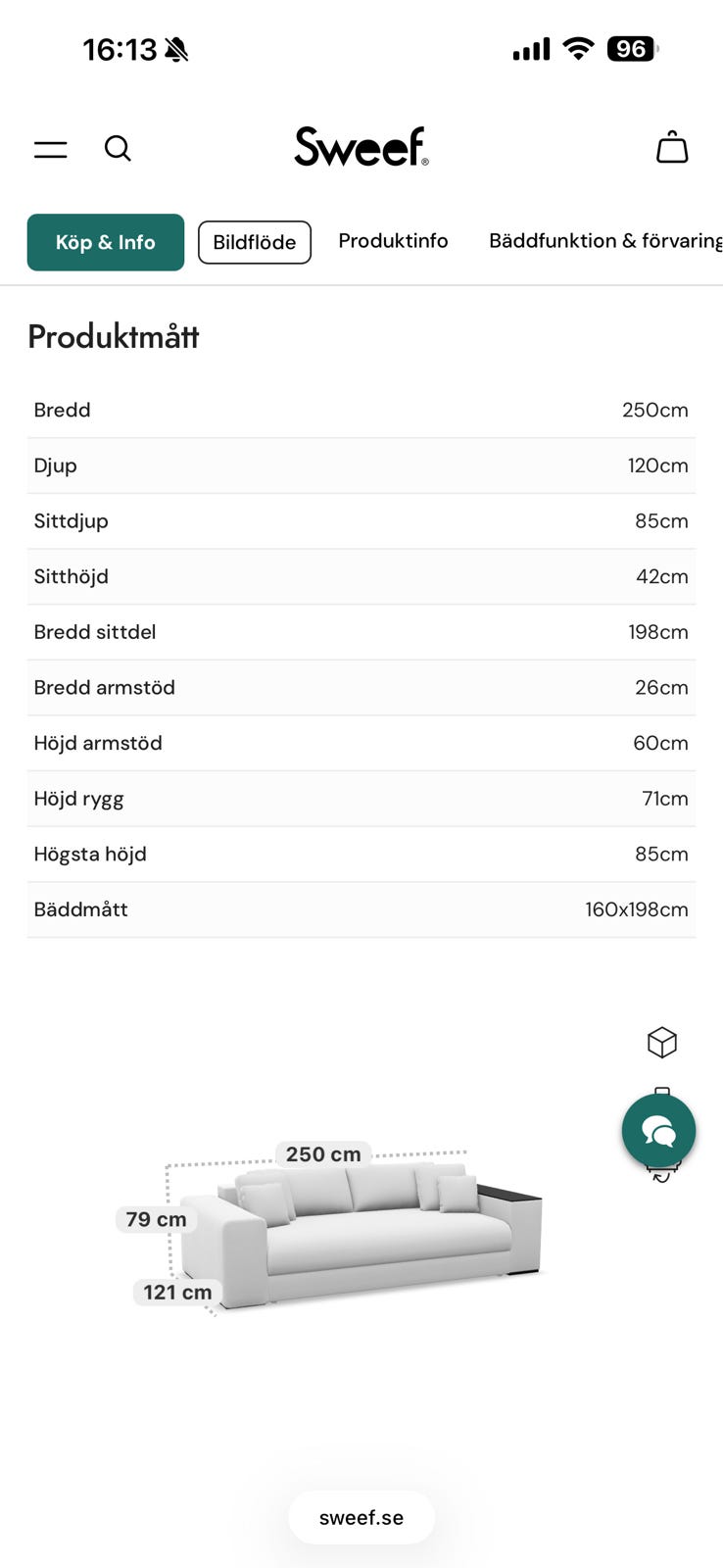The width and height of the screenshot is (723, 1568).
Task: Open the 3D cube view
Action: coord(662,1042)
